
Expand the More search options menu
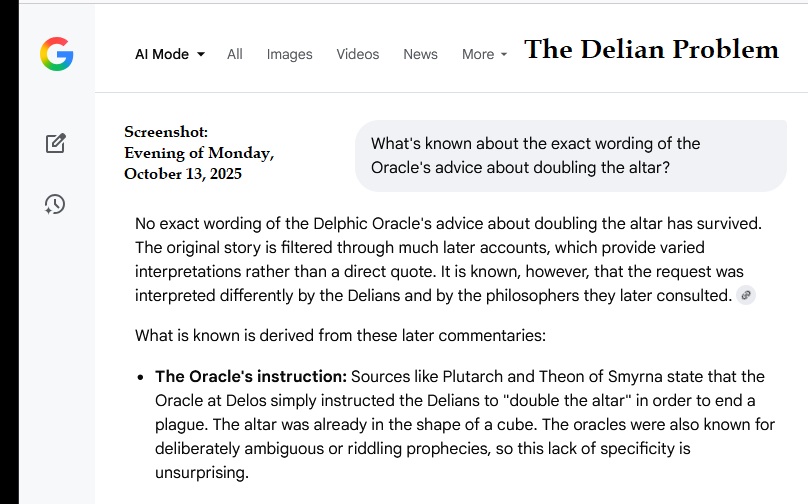pyautogui.click(x=484, y=54)
